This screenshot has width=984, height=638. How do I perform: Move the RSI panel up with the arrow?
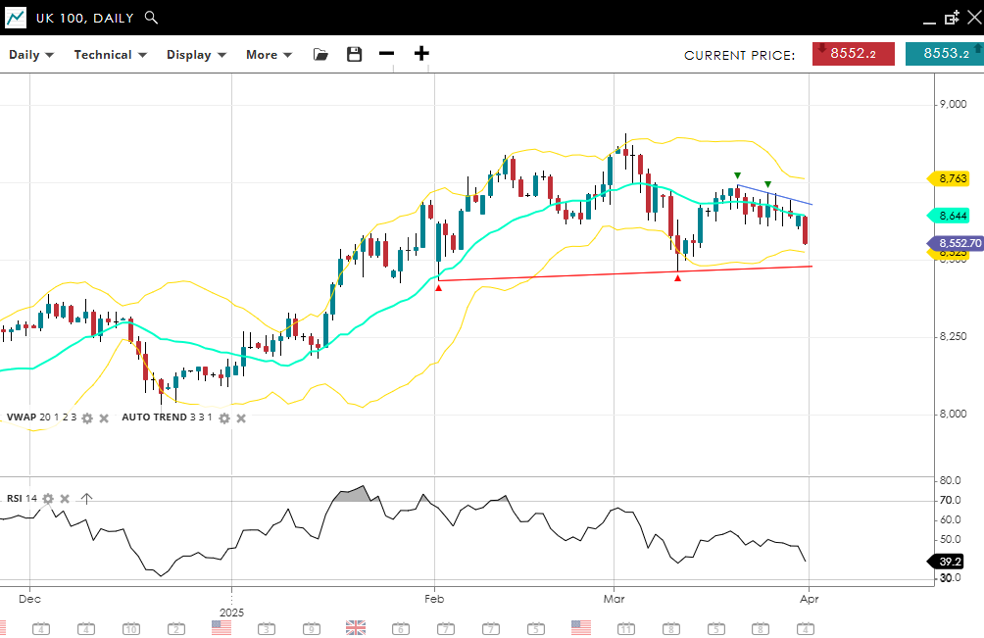[87, 499]
